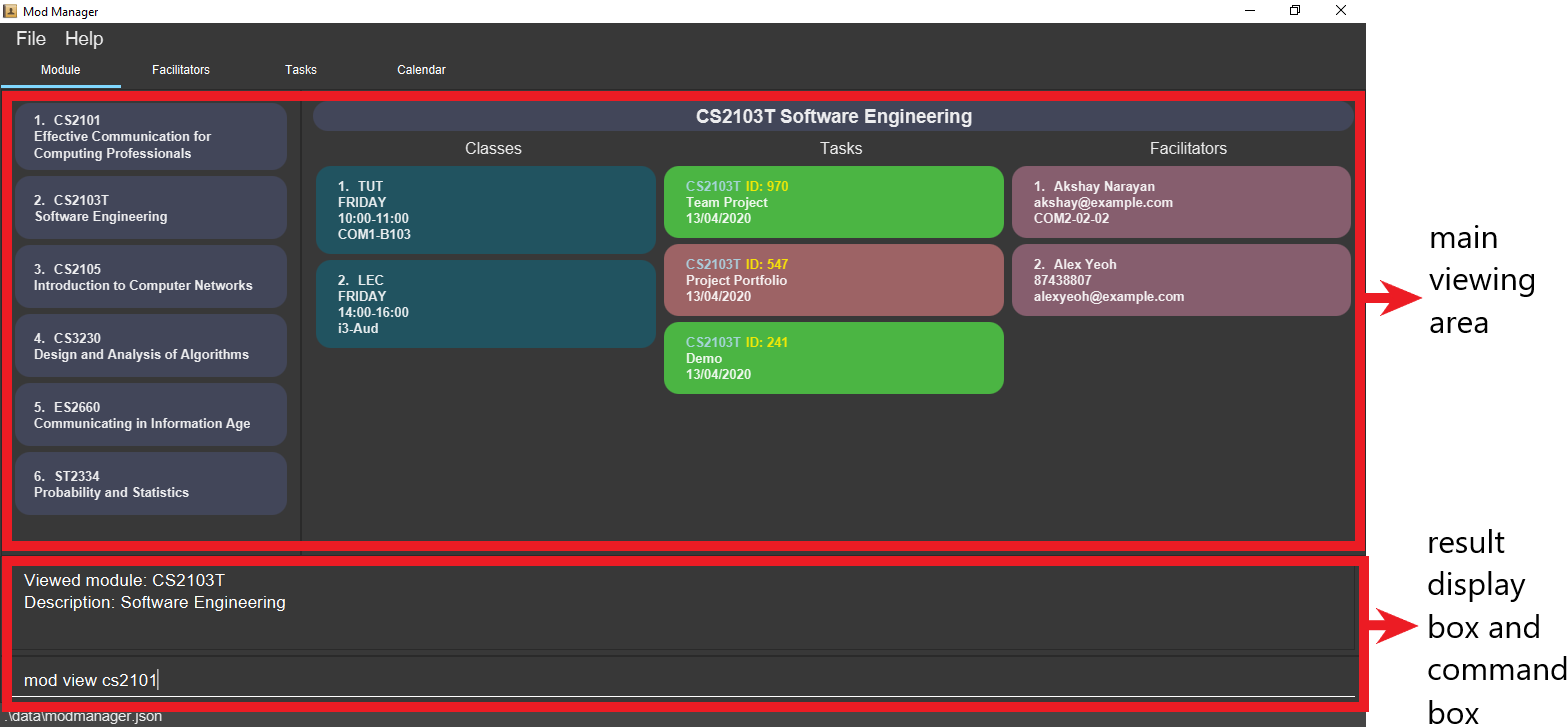Screen dimensions: 1568x727
Task: Click the email akshay@example.com
Action: 1103,202
